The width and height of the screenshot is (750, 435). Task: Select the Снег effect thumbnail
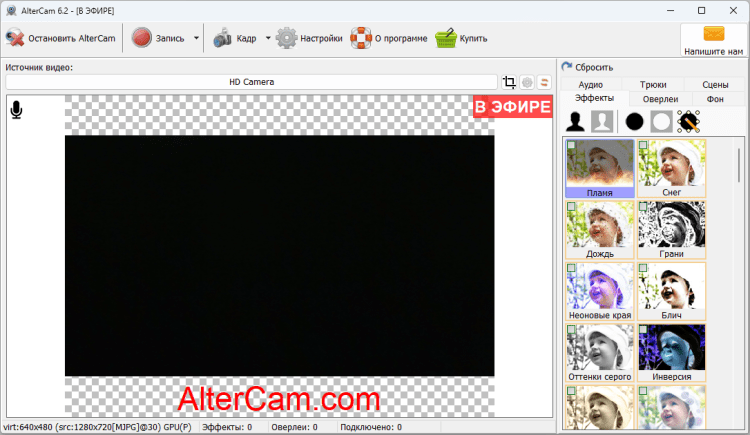[x=672, y=168]
